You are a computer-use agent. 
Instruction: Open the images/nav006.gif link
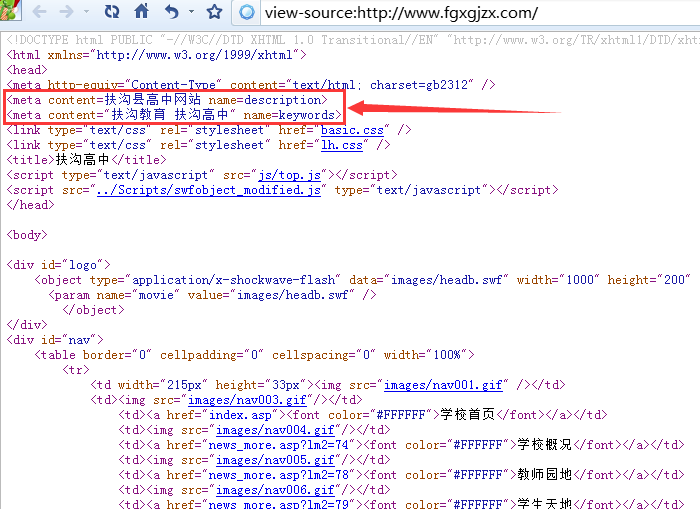(x=275, y=490)
